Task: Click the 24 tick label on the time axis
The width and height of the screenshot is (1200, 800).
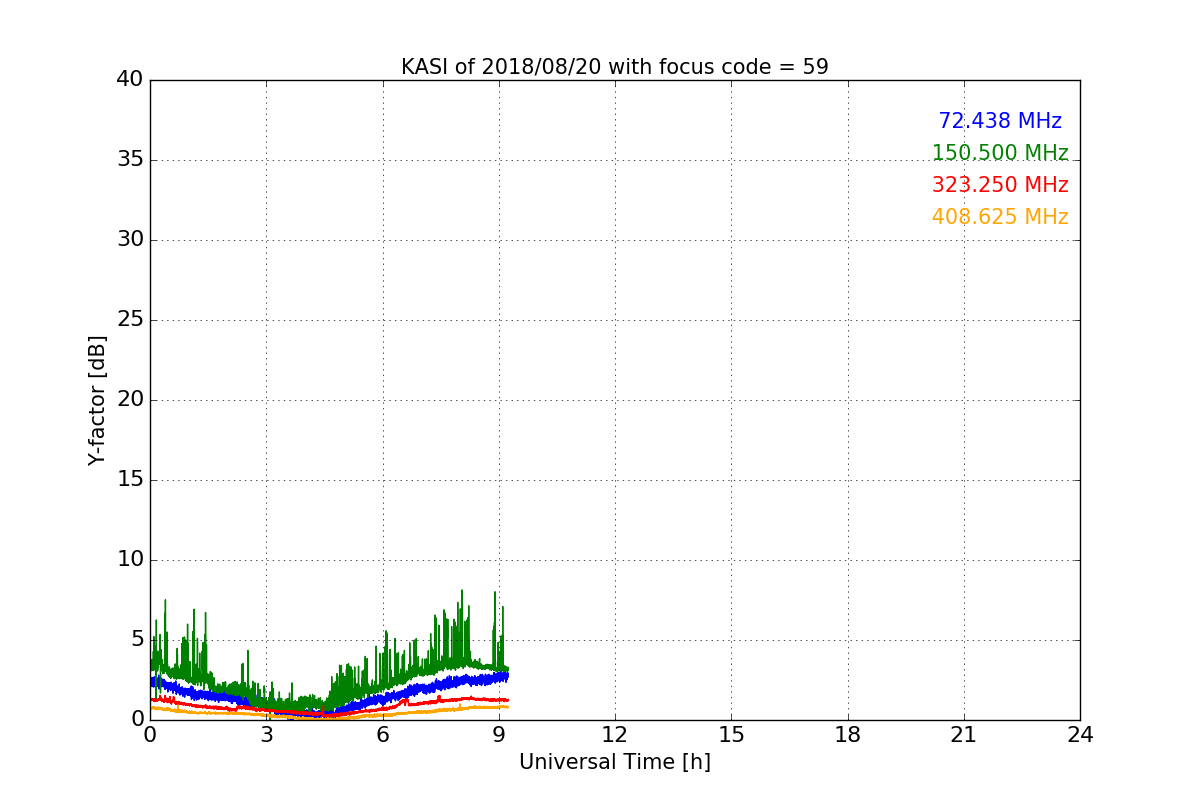Action: click(1080, 735)
